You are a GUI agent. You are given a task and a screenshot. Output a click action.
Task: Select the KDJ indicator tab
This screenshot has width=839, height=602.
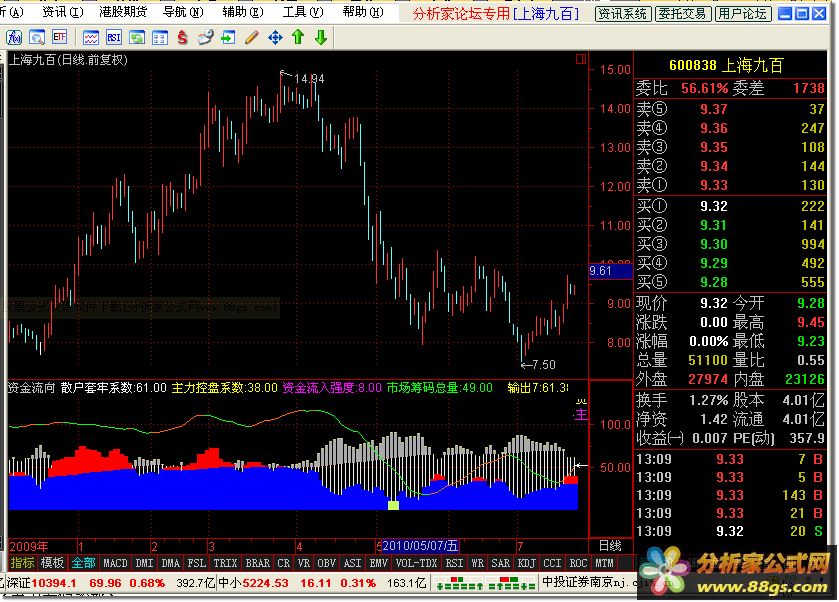pos(527,563)
